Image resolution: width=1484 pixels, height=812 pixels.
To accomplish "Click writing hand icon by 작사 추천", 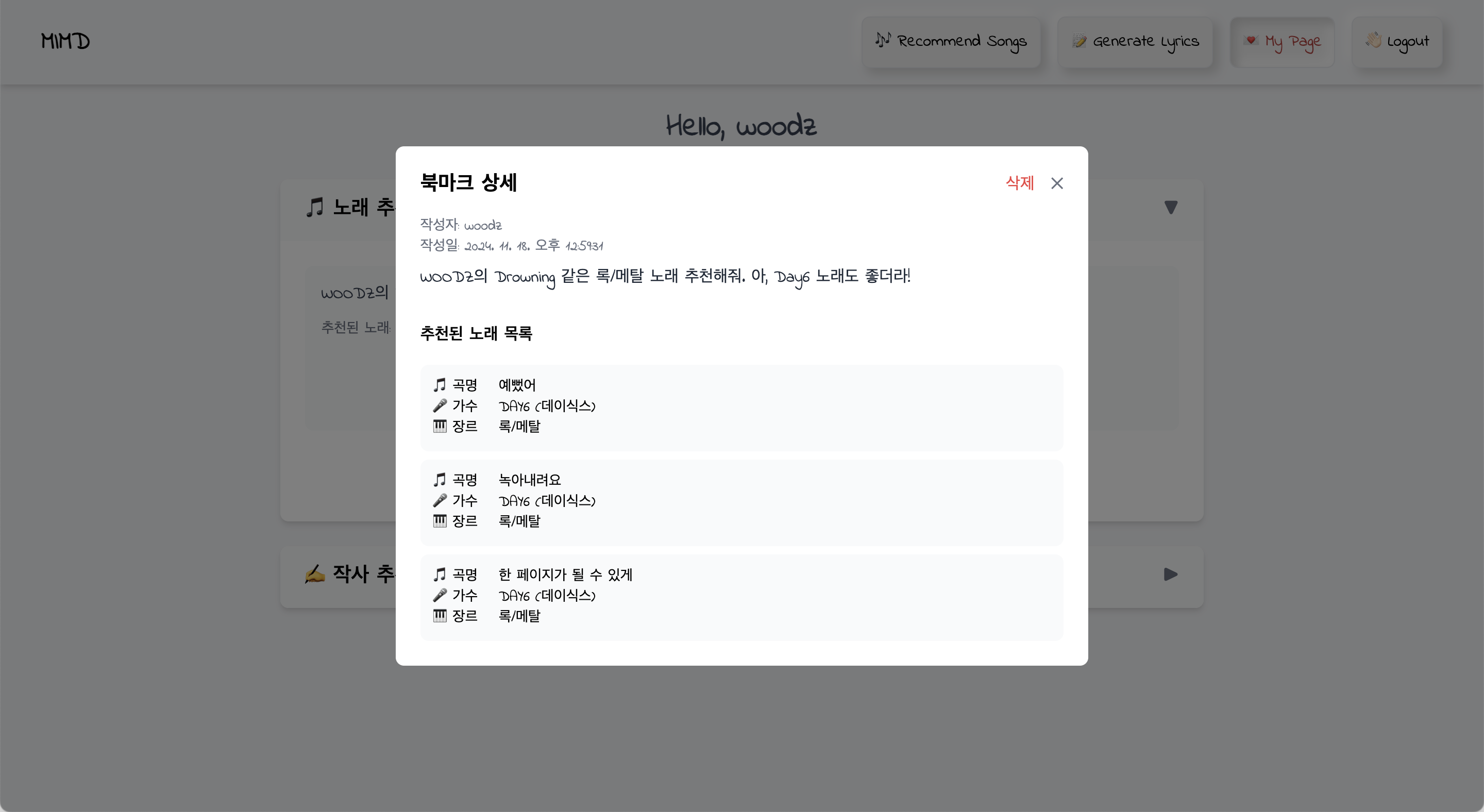I will [314, 574].
